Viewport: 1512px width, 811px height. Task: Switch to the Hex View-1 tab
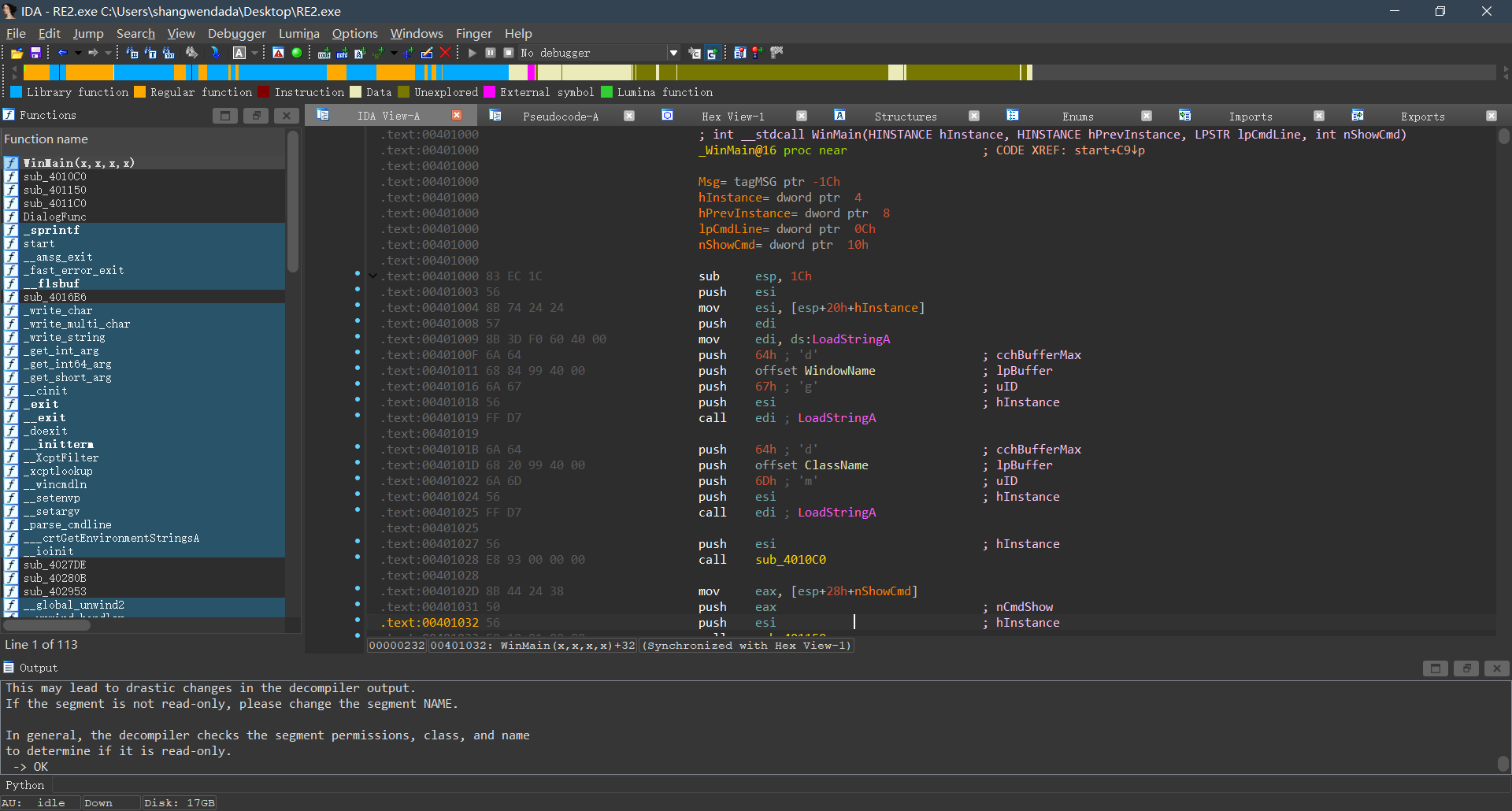[732, 116]
